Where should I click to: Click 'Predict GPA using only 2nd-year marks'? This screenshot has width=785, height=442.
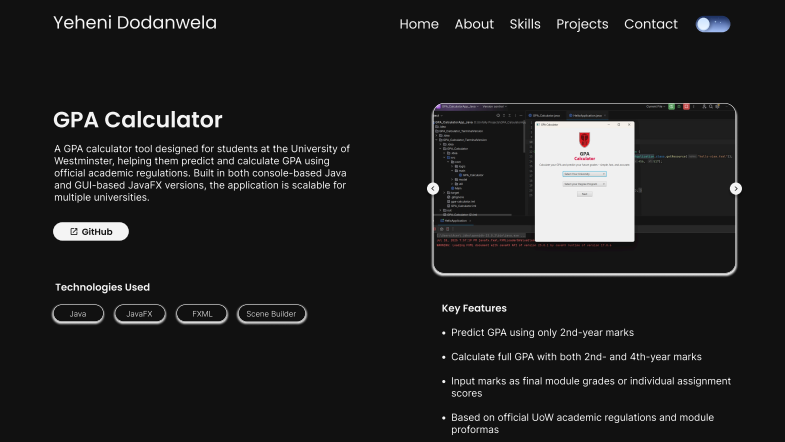(x=542, y=332)
